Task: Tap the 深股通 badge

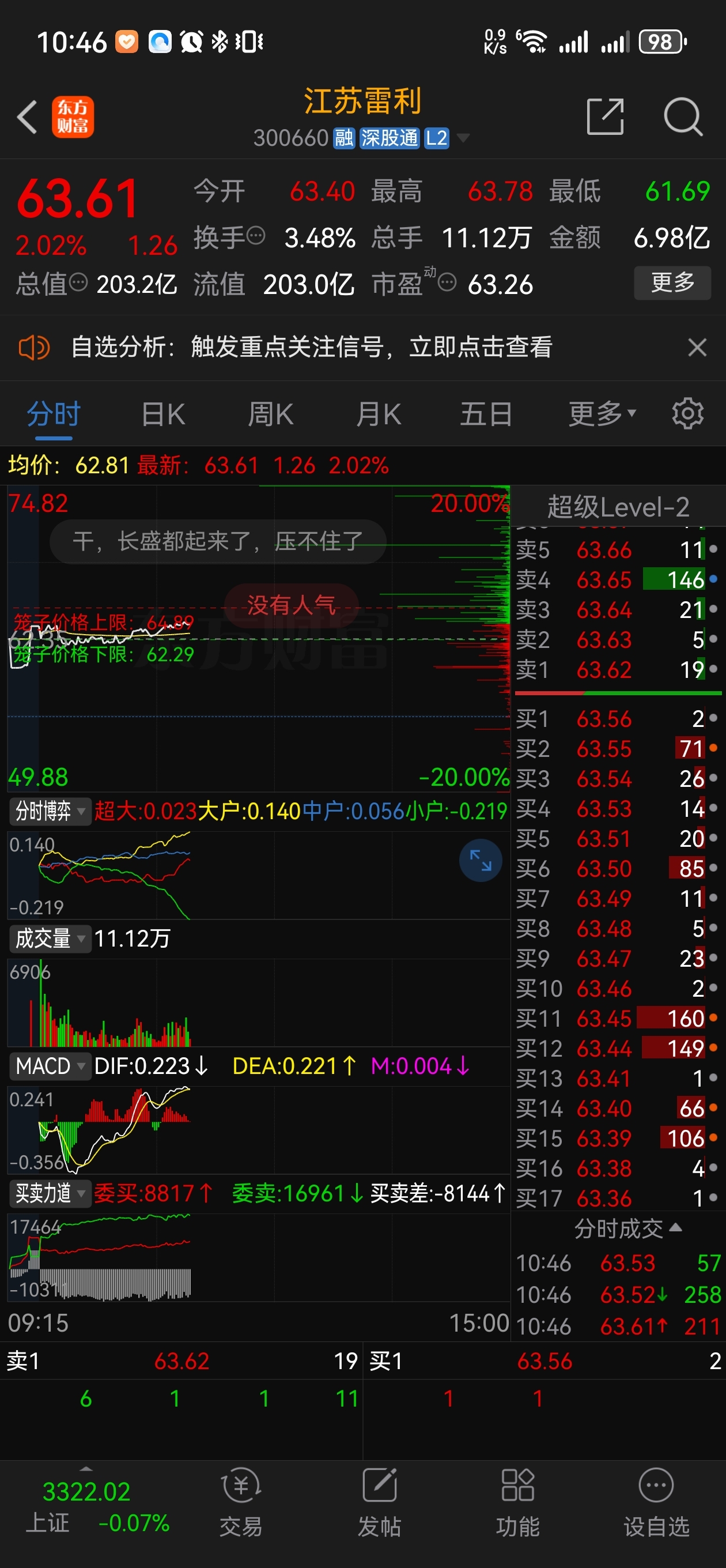Action: [x=389, y=138]
